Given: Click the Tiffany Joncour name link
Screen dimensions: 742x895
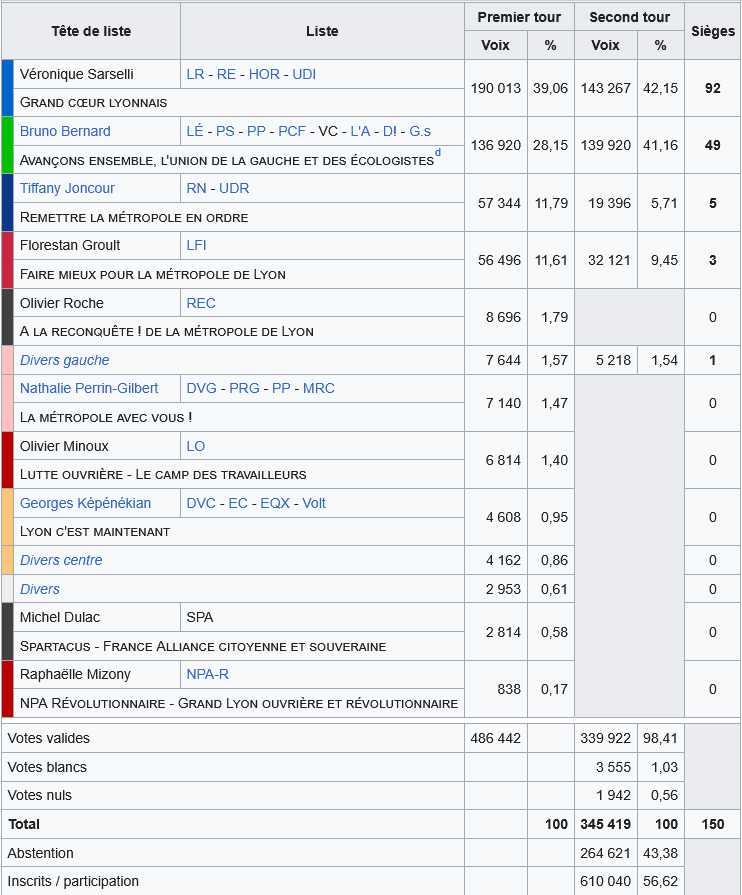Looking at the screenshot, I should [x=67, y=188].
